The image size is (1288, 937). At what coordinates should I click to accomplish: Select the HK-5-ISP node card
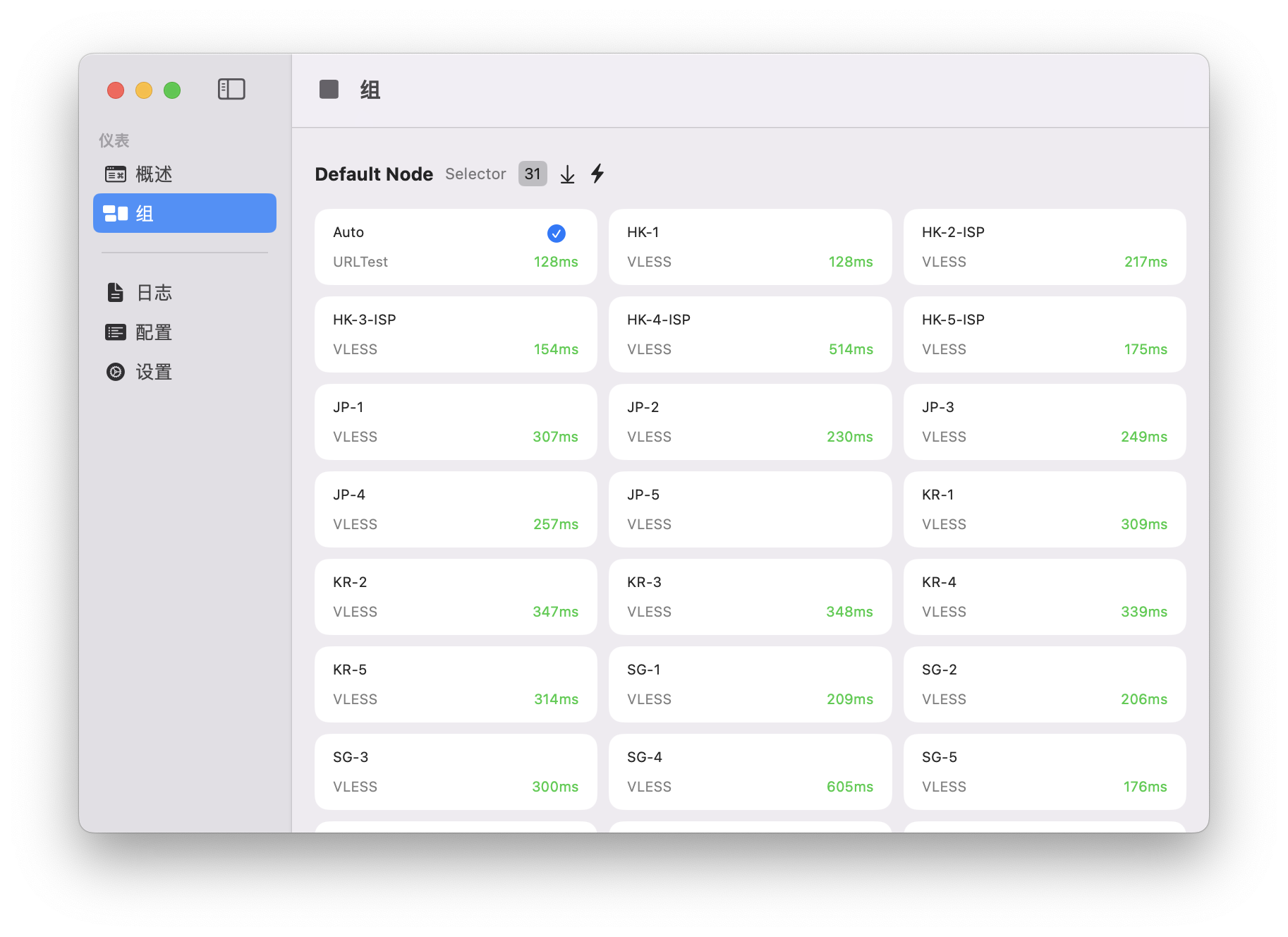pyautogui.click(x=1045, y=334)
